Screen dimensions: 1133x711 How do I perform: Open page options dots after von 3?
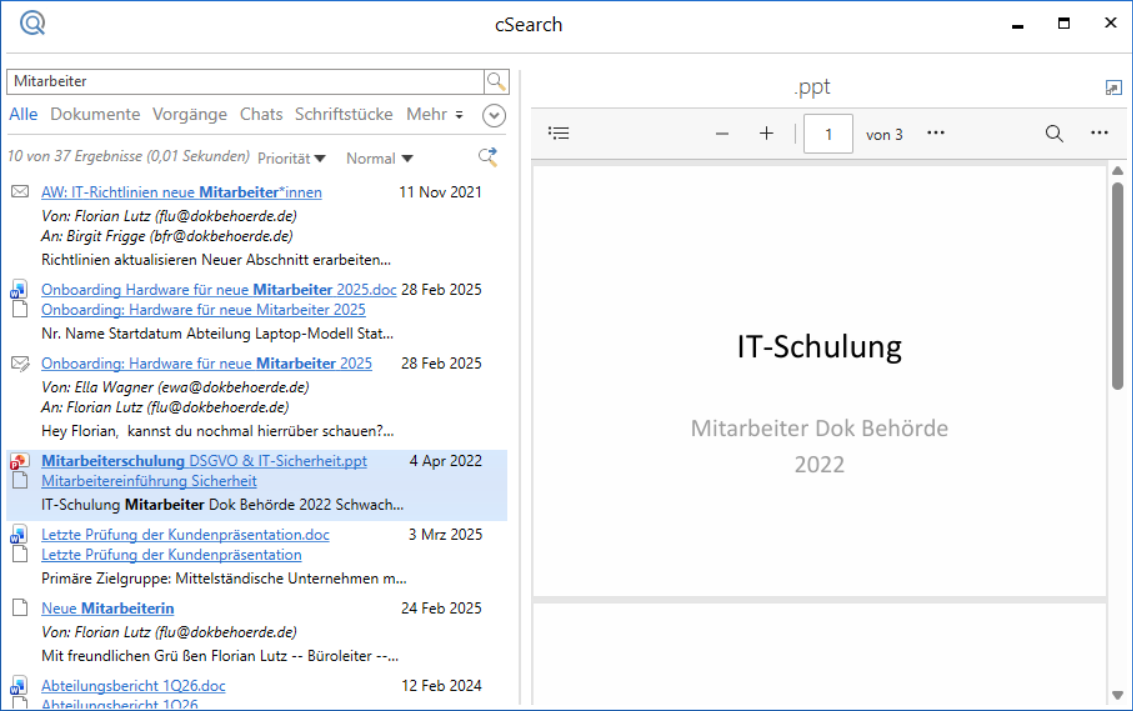[936, 133]
